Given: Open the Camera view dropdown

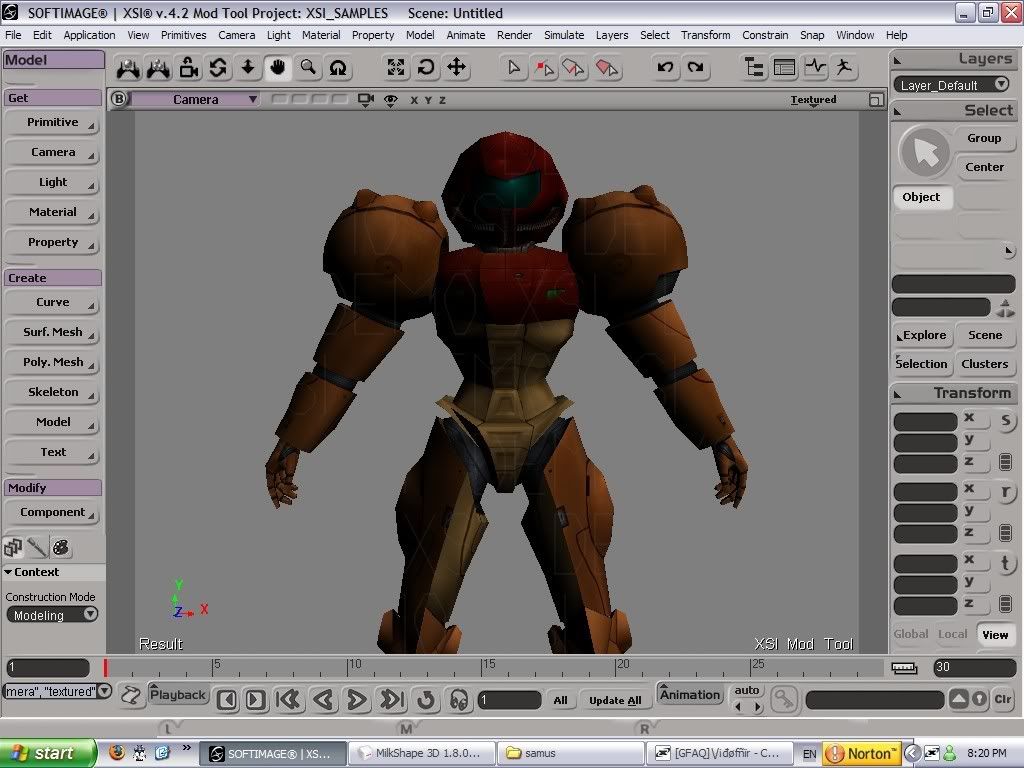Looking at the screenshot, I should [x=196, y=99].
